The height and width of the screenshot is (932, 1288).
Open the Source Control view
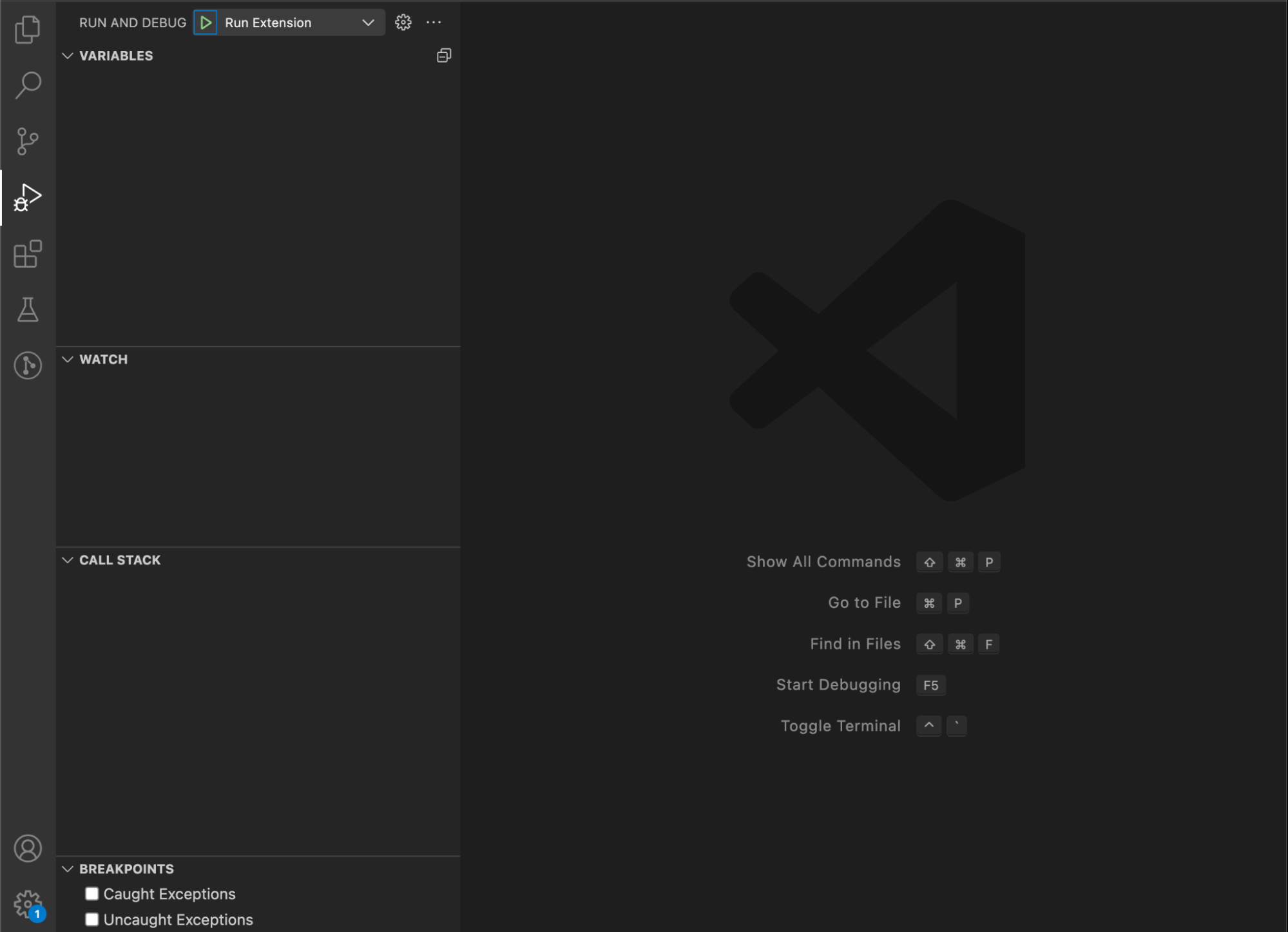[28, 141]
